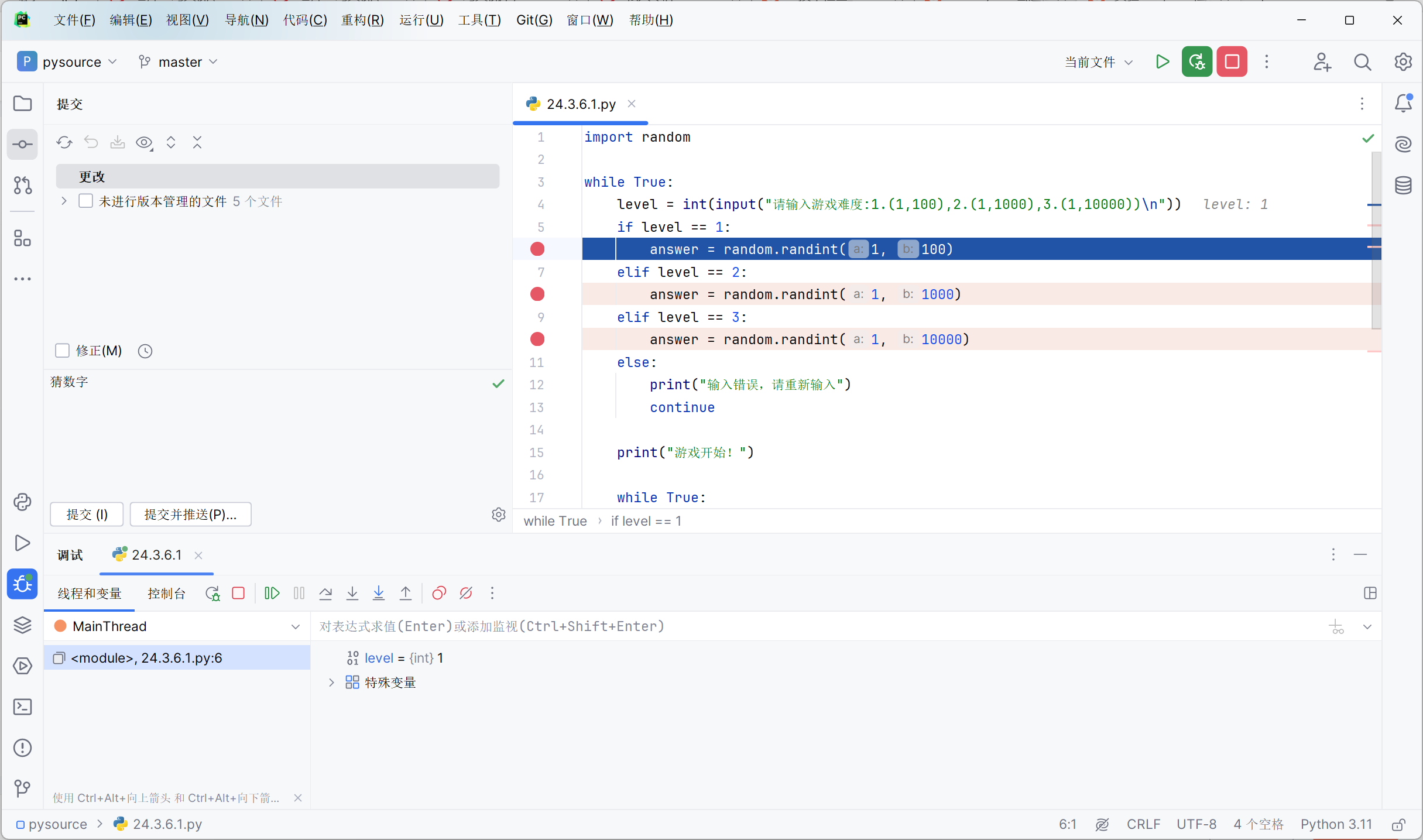Check the unversioned files checkbox
Image resolution: width=1423 pixels, height=840 pixels.
click(85, 201)
